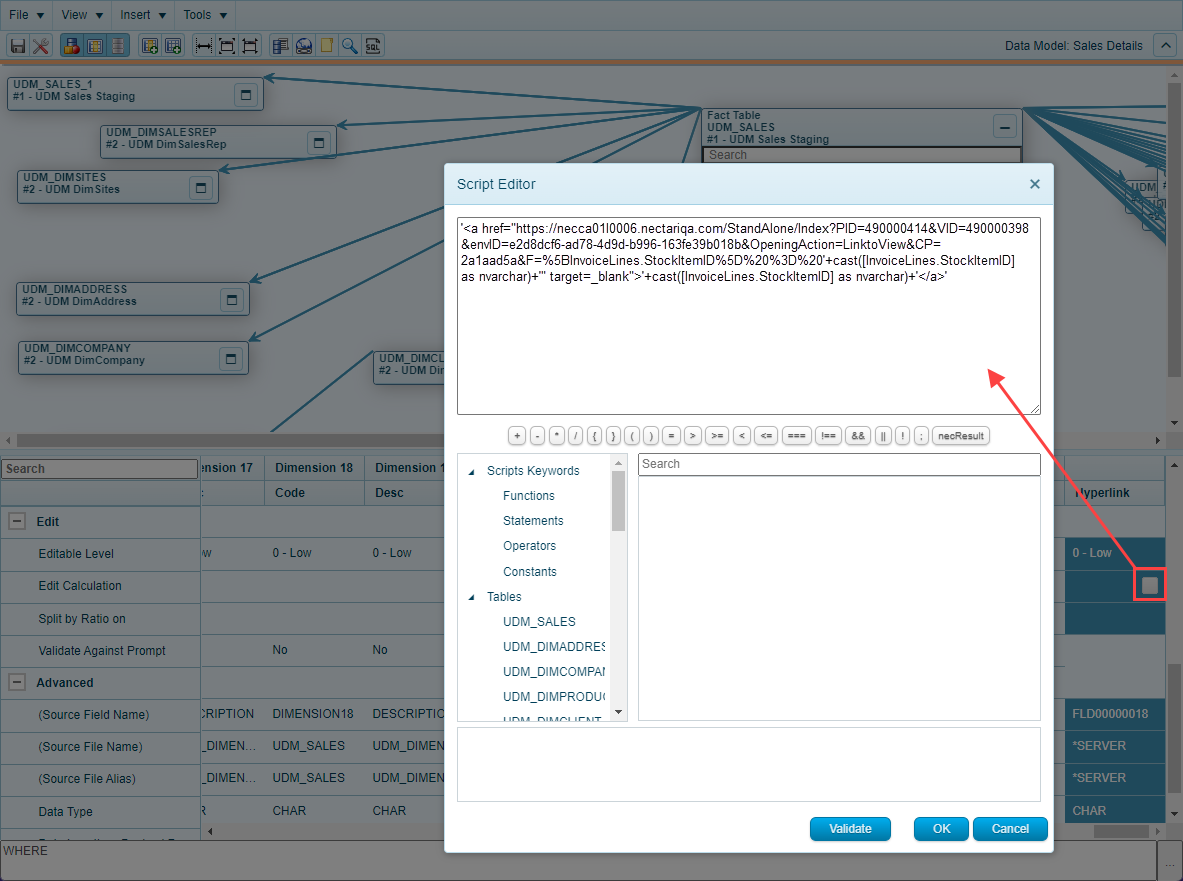The image size is (1183, 881).
Task: Click the Script Editor search field
Action: pyautogui.click(x=838, y=464)
